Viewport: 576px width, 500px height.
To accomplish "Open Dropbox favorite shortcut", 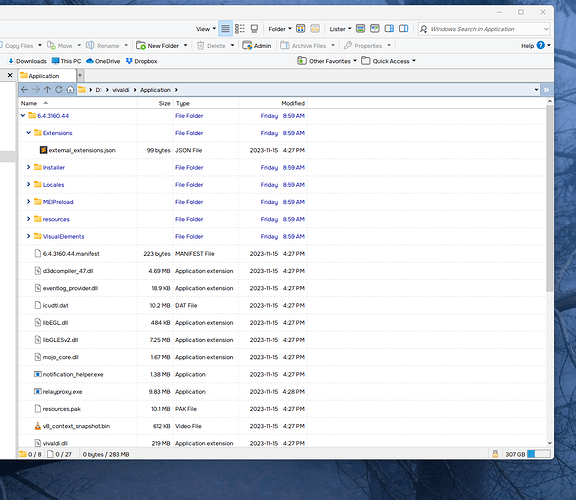I will click(141, 61).
